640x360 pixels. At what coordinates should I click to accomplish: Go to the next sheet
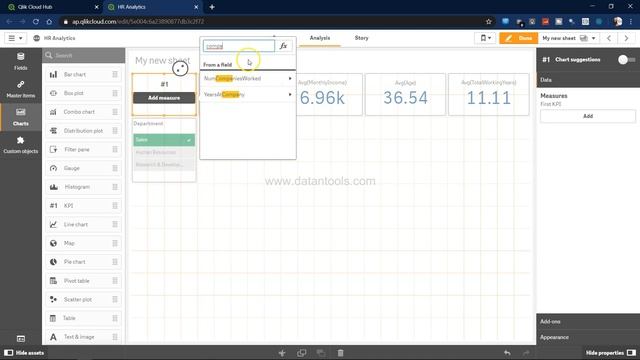point(626,38)
